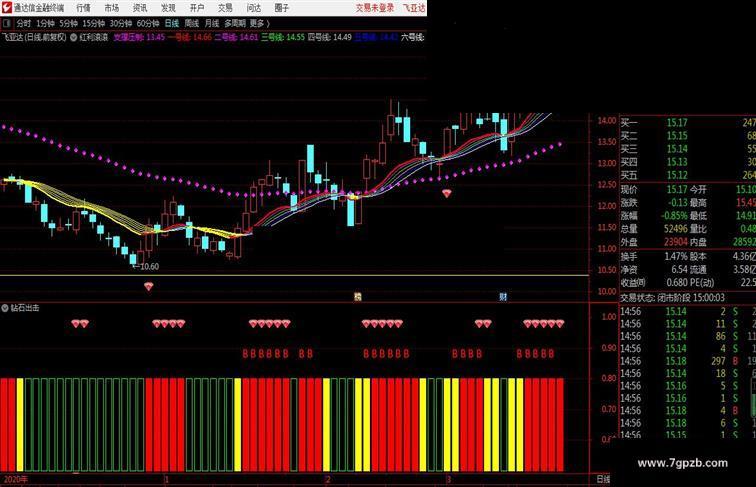756x487 pixels.
Task: Click the 三号线 14.55 indicator value
Action: coord(283,37)
